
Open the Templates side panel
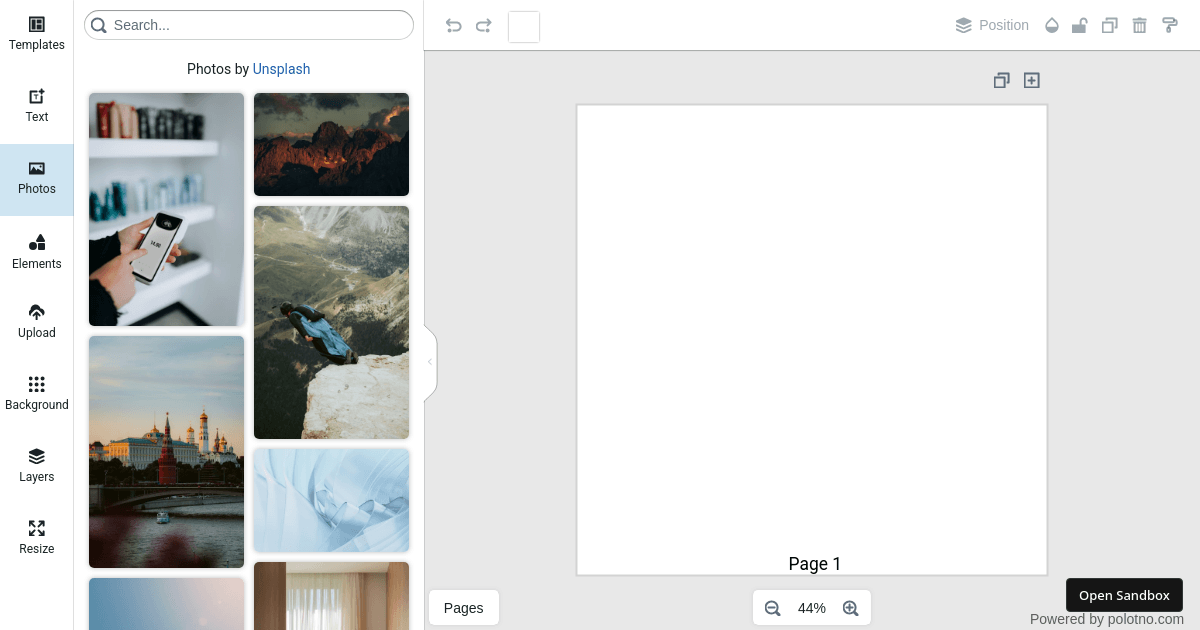(36, 35)
